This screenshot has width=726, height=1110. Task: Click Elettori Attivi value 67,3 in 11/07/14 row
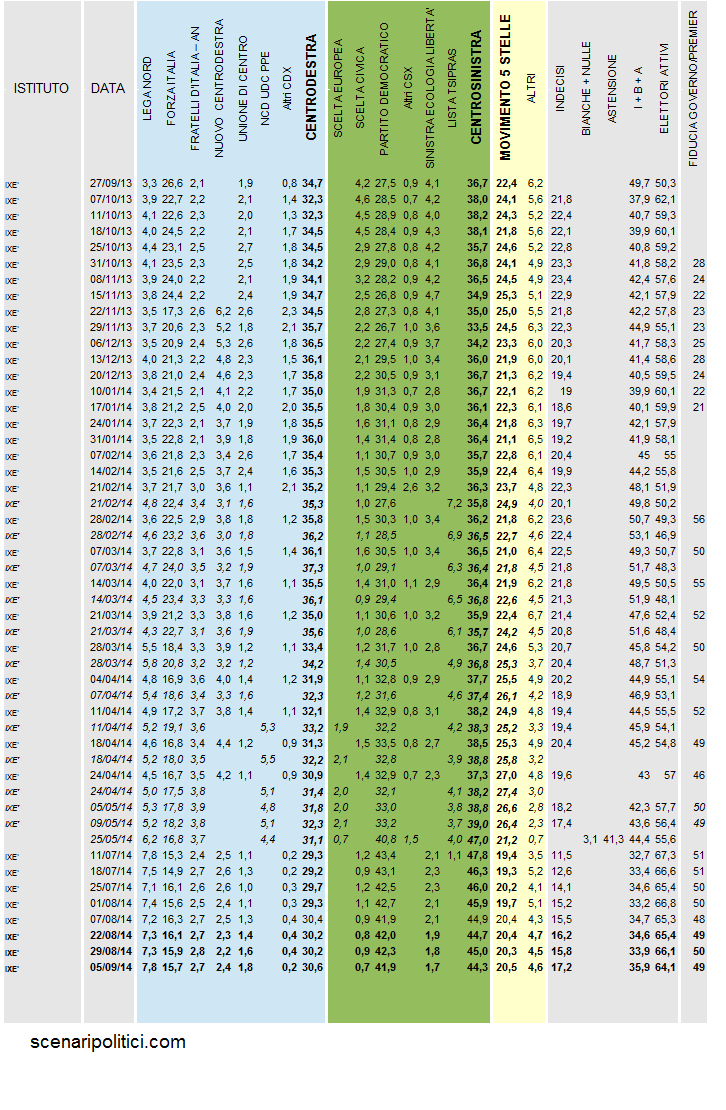(x=665, y=855)
